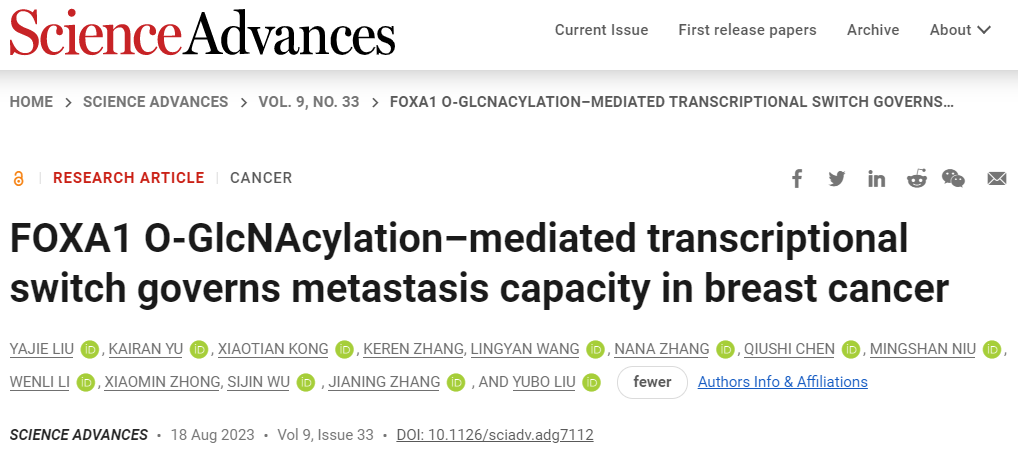This screenshot has height=451, width=1018.
Task: Open Authors Info & Affiliations link
Action: point(783,382)
